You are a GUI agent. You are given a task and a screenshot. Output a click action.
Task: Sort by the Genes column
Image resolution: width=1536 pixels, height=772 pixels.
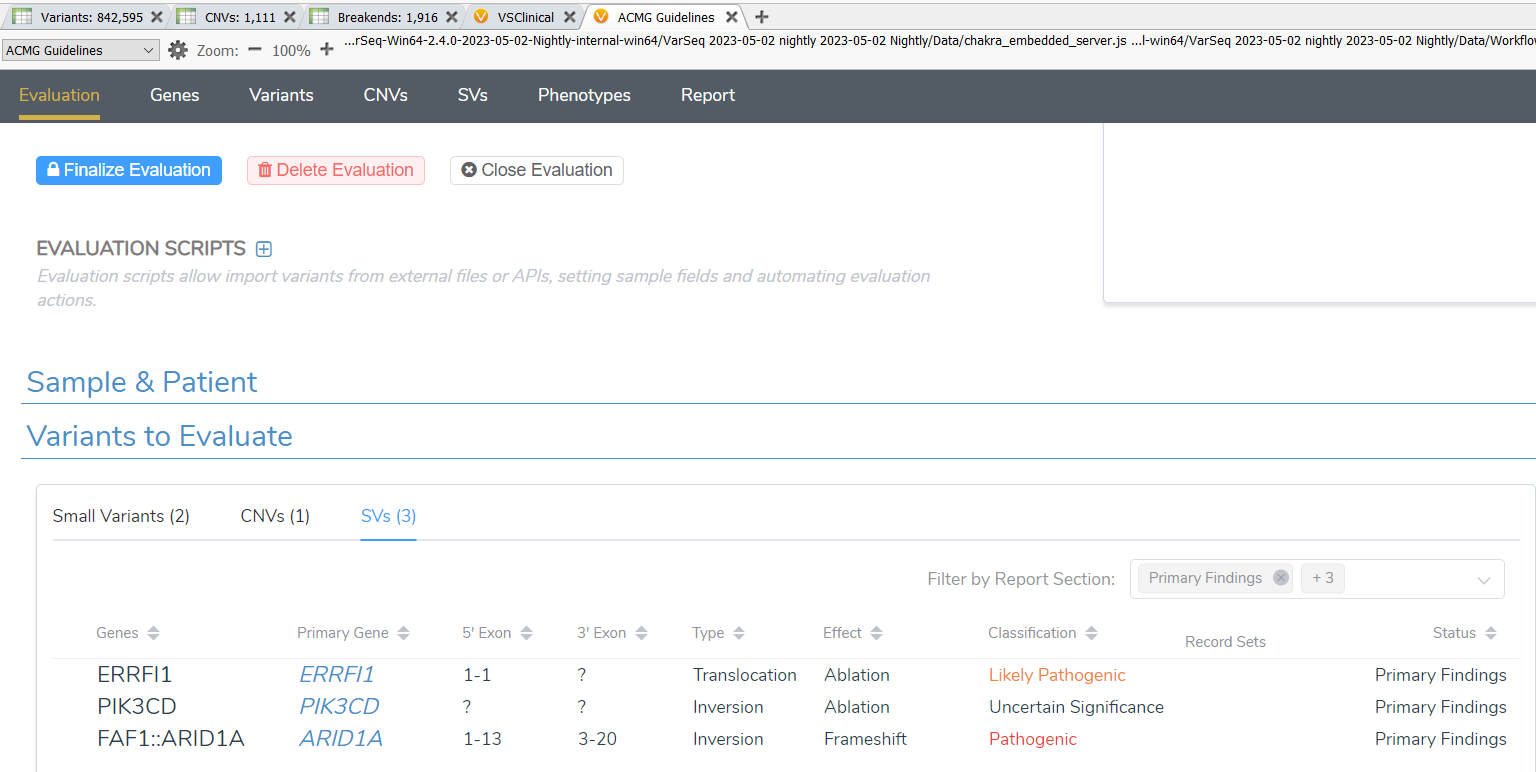(153, 633)
